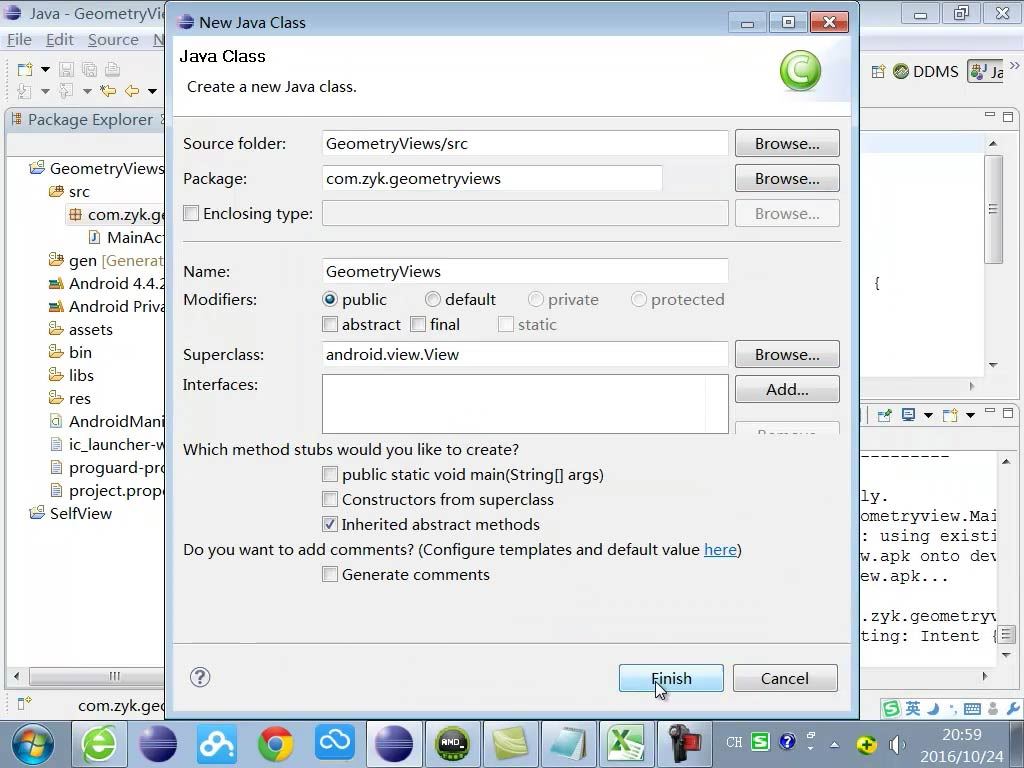Click wrench settings icon in IME bar
The height and width of the screenshot is (768, 1024).
[x=1014, y=709]
